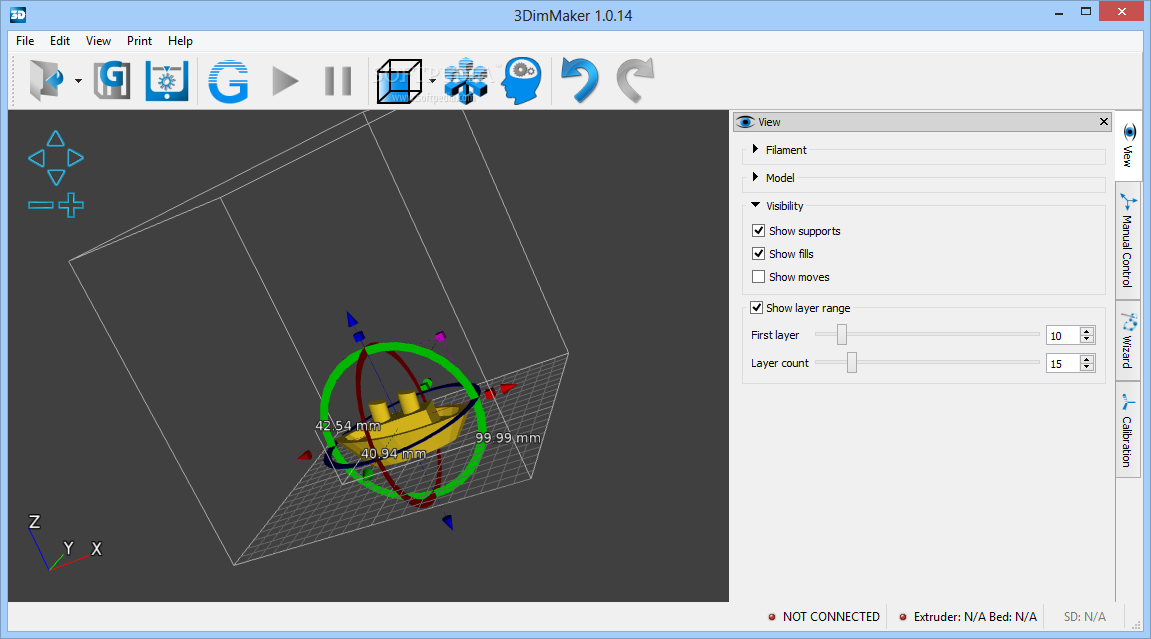Increase First layer with the up spinner
This screenshot has width=1151, height=639.
pyautogui.click(x=1087, y=331)
